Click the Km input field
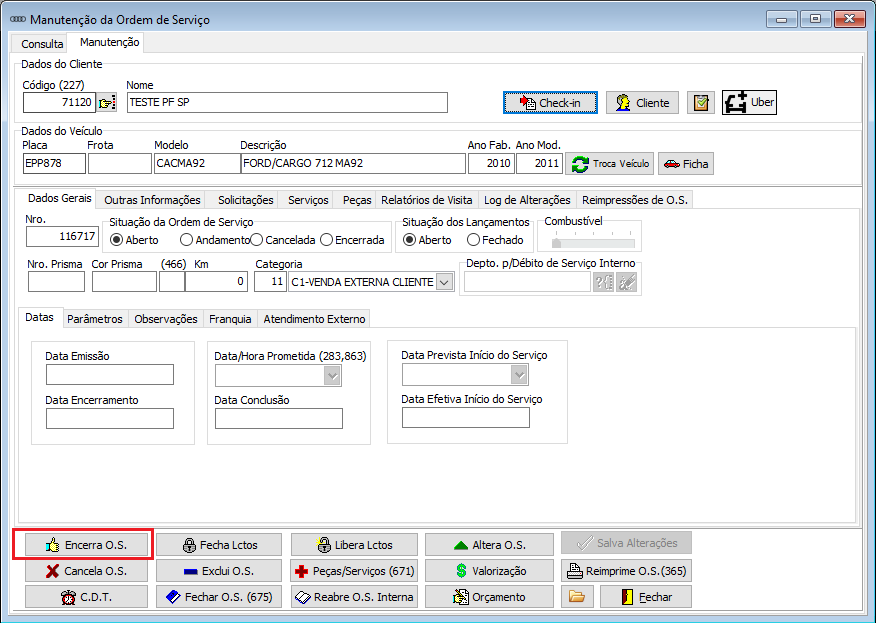876x627 pixels. click(x=216, y=282)
